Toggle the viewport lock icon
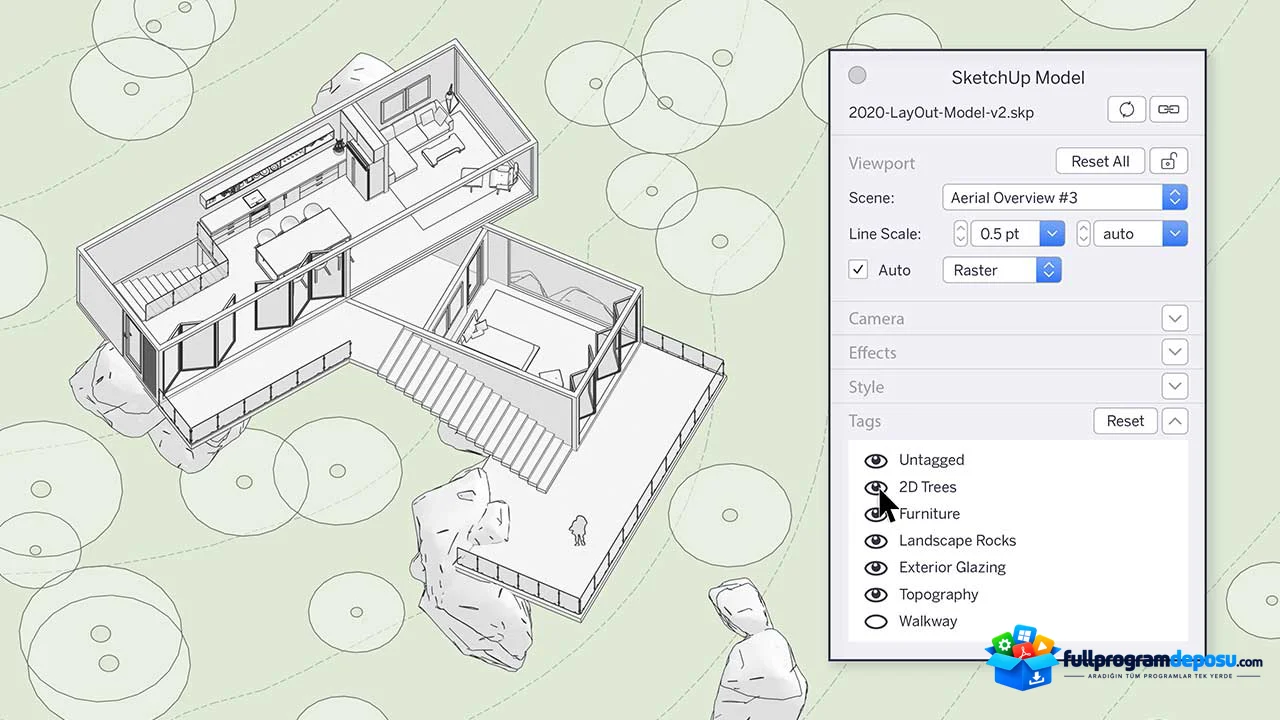The height and width of the screenshot is (720, 1280). pos(1168,161)
